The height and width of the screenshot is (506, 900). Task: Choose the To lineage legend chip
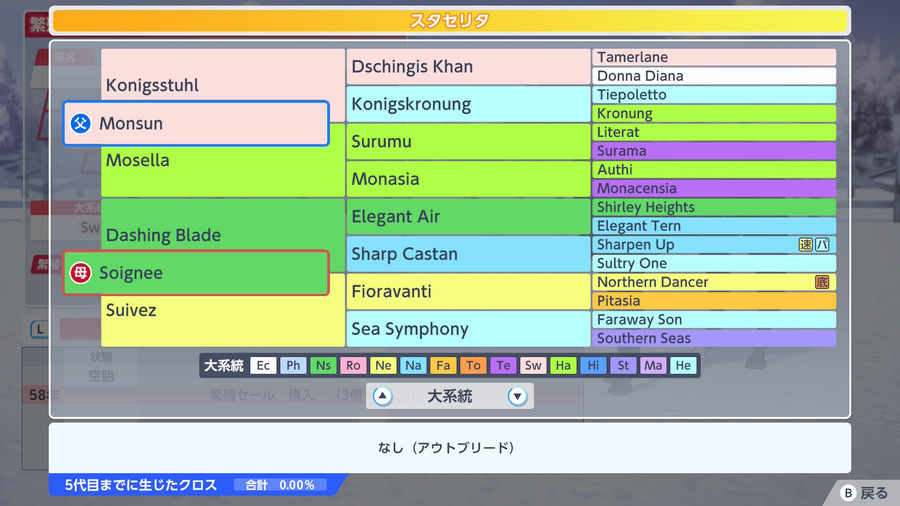473,365
